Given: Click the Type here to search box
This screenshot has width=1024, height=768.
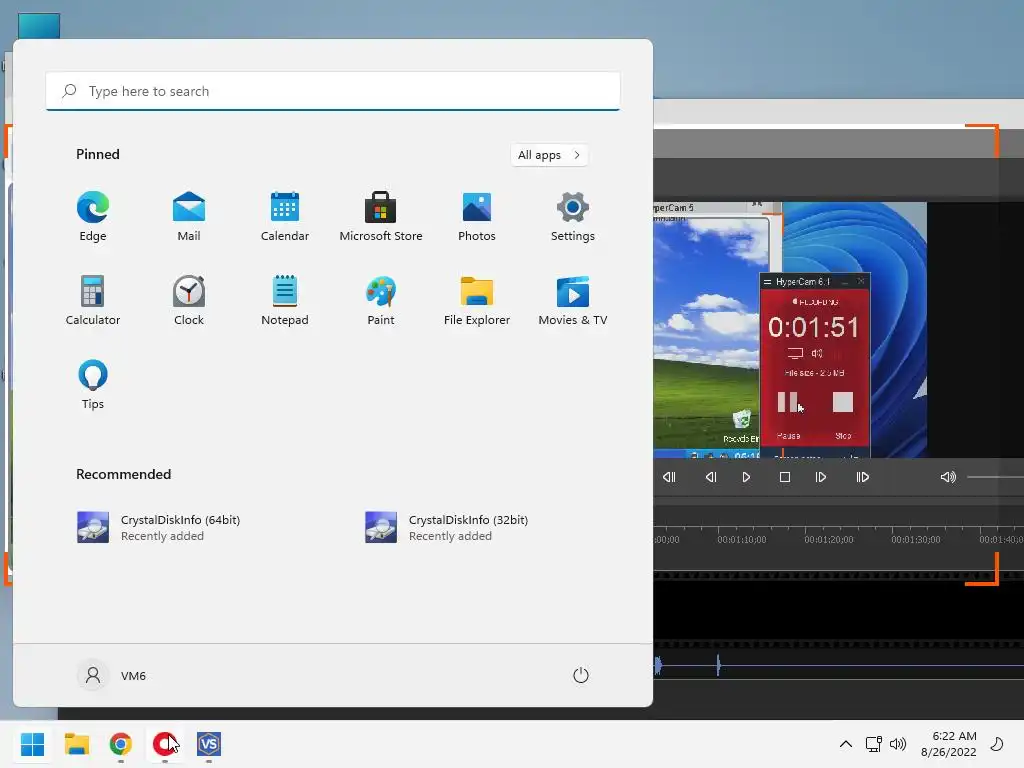Looking at the screenshot, I should pos(333,91).
